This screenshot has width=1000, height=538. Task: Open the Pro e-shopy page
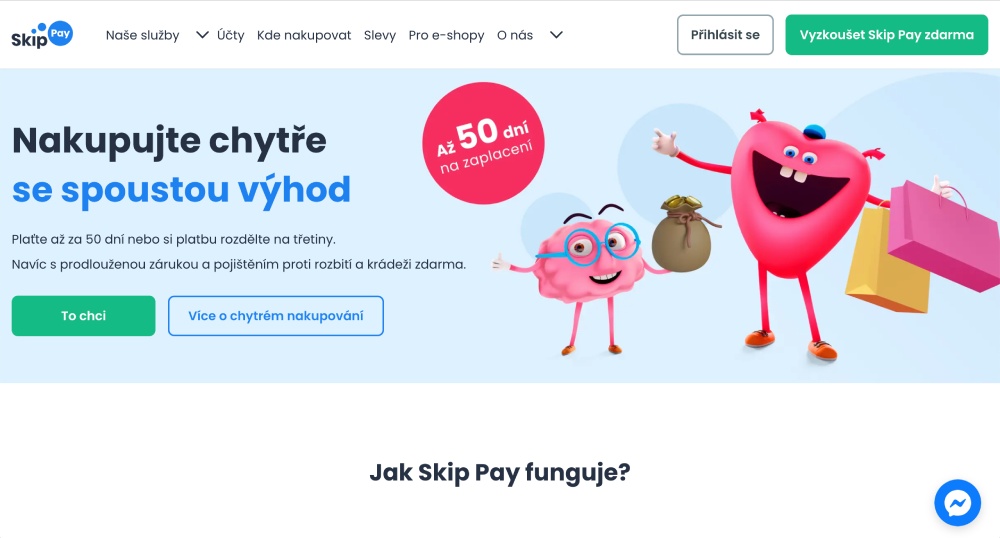pyautogui.click(x=446, y=35)
